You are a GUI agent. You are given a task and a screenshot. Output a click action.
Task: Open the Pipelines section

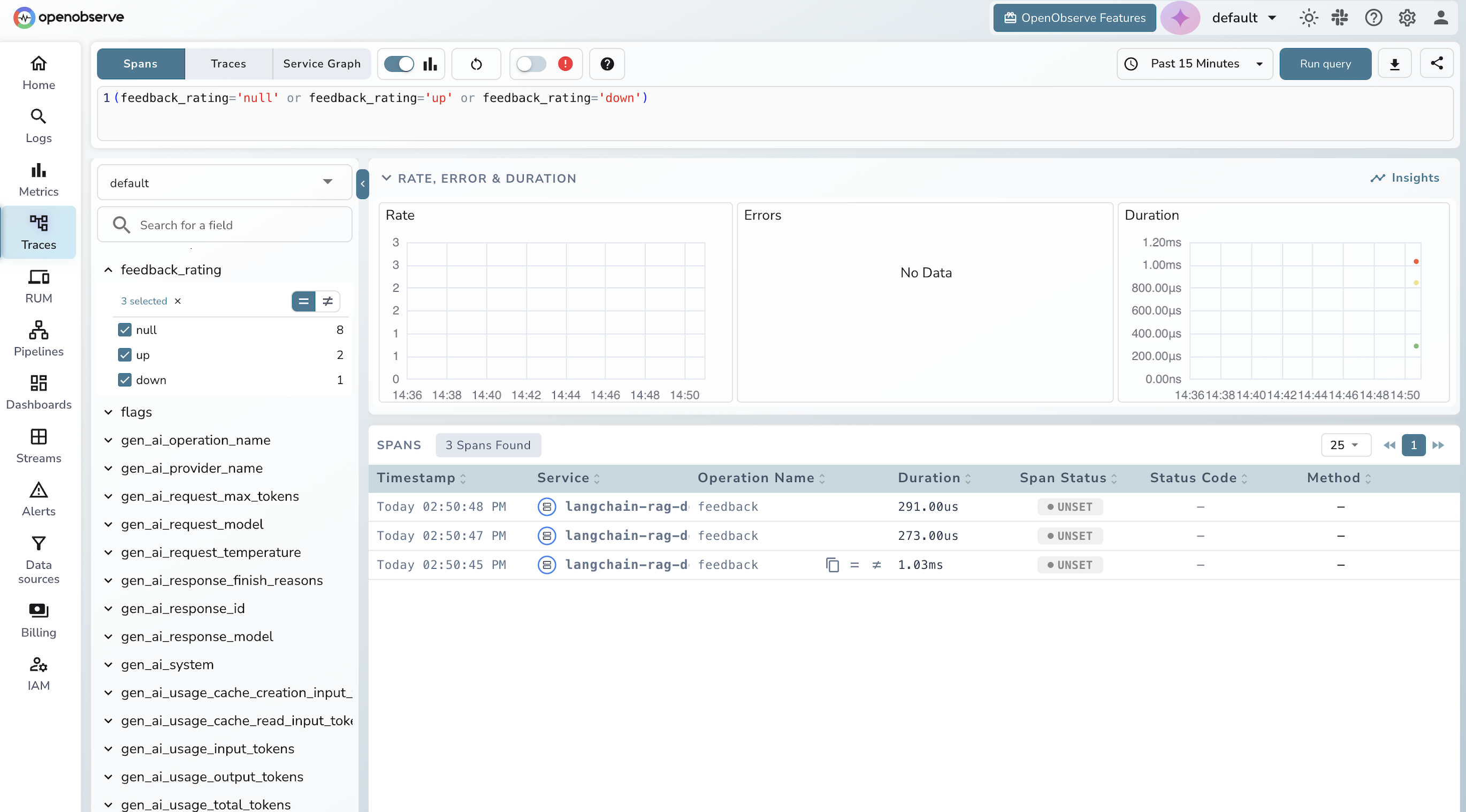(38, 338)
